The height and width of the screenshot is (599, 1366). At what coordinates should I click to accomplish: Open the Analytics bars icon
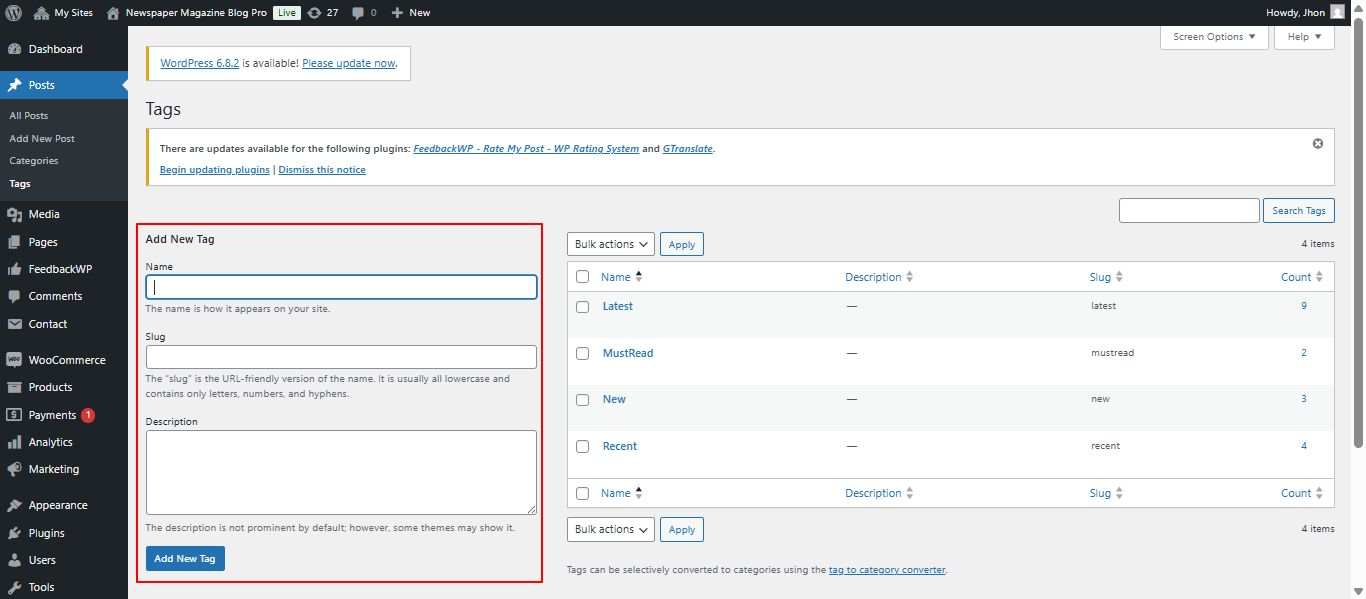[x=15, y=442]
